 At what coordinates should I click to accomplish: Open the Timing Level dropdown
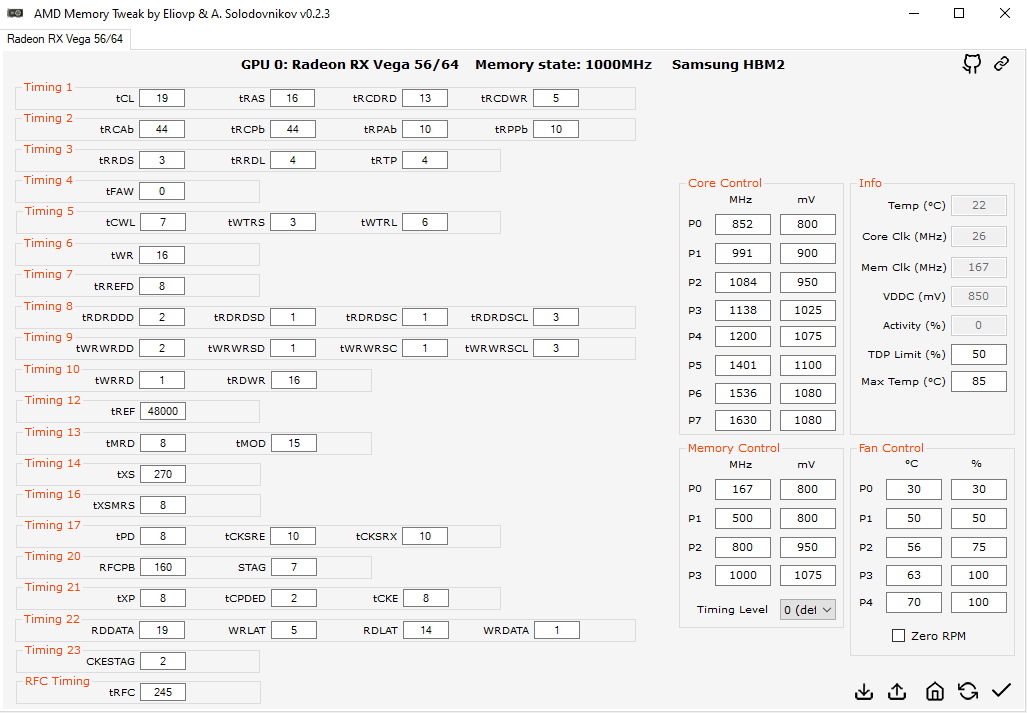pos(808,610)
